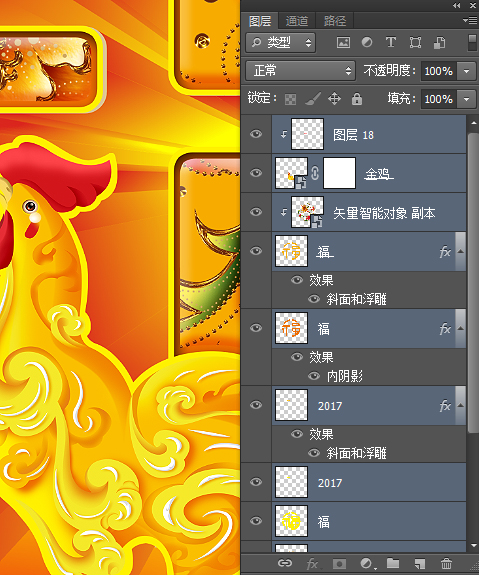The width and height of the screenshot is (479, 575).
Task: Filter for shape layers icon
Action: click(415, 43)
